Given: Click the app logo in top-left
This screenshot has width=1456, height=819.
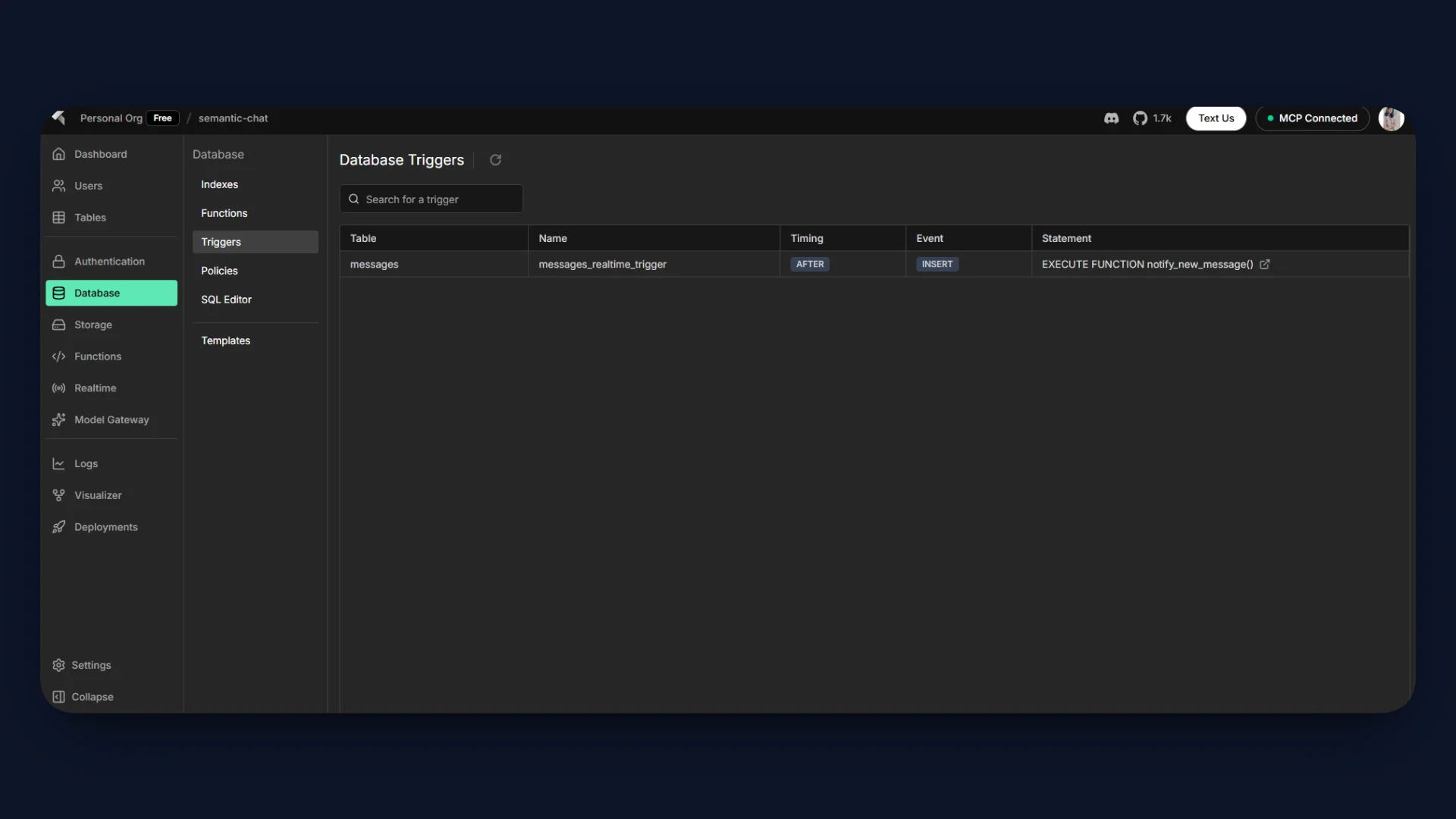Looking at the screenshot, I should tap(58, 118).
